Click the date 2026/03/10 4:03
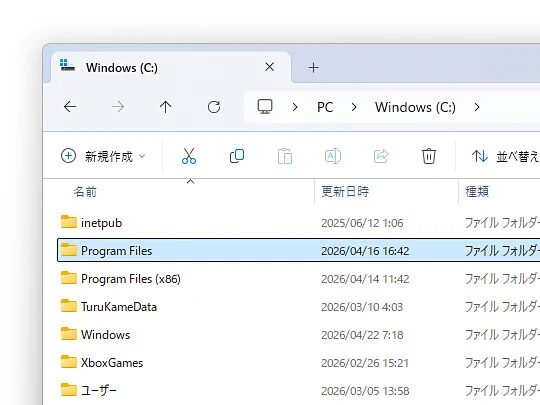Viewport: 540px width, 405px height. point(362,307)
